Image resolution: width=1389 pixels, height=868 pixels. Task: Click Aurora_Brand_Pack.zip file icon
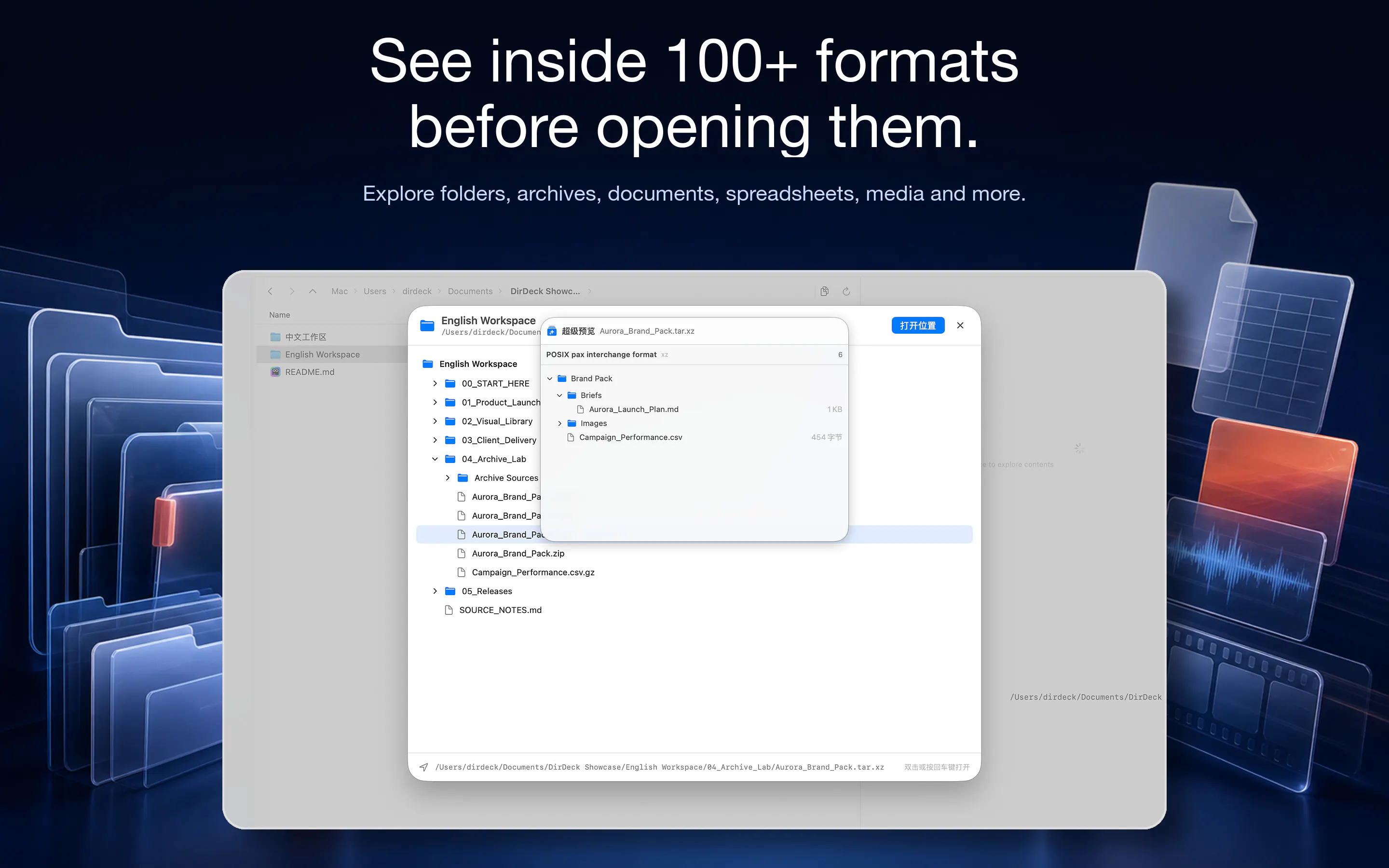click(461, 554)
